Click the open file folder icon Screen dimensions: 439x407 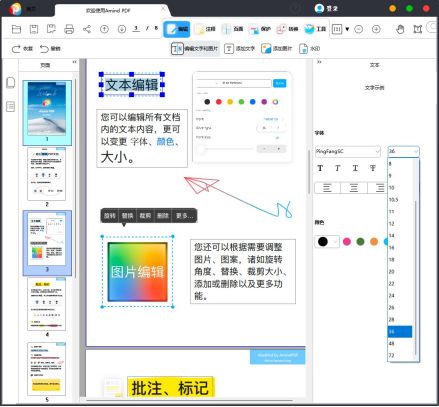coord(16,29)
